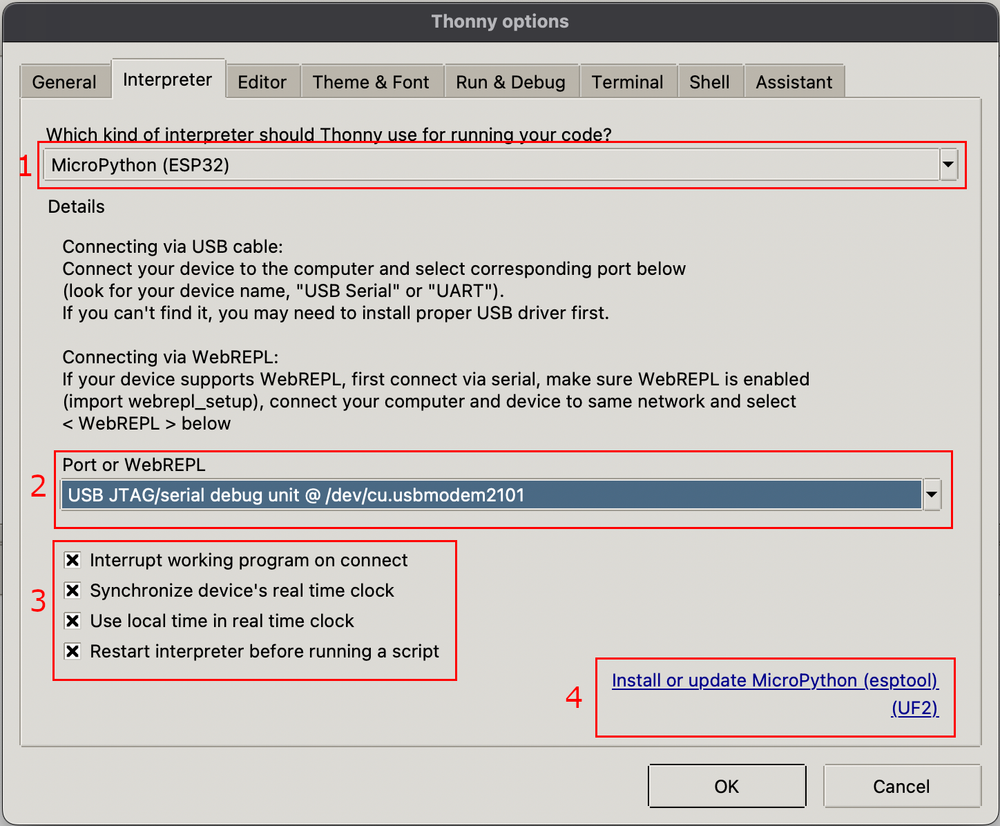The width and height of the screenshot is (1000, 826).
Task: Open the interpreter kind dropdown arrow
Action: tap(947, 164)
